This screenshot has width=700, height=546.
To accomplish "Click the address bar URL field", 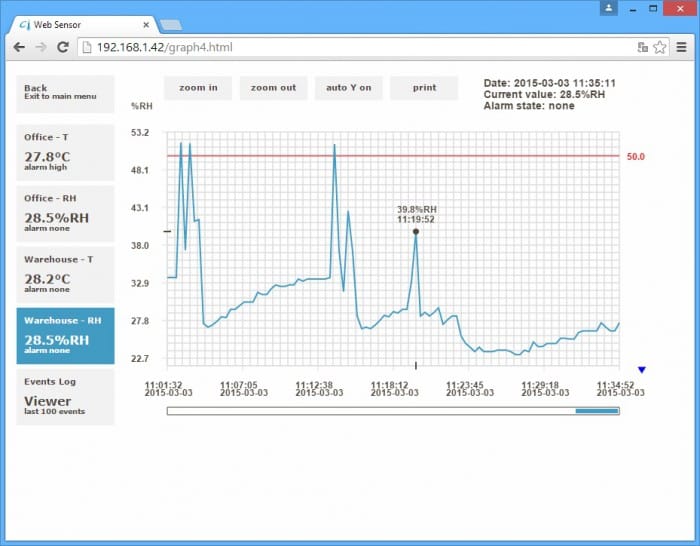I will (x=350, y=47).
